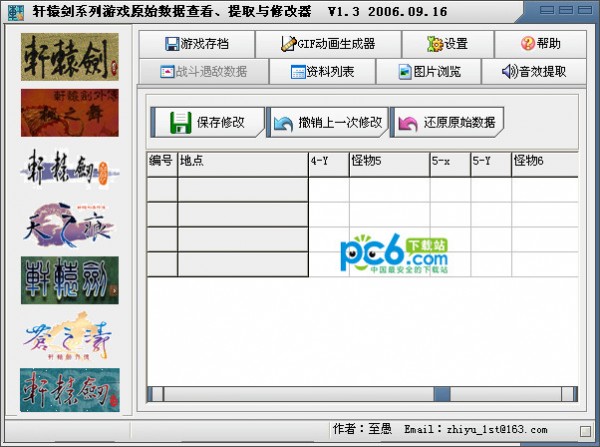Click the pink restore arrow icon
Viewport: 600px width, 447px height.
click(x=408, y=124)
